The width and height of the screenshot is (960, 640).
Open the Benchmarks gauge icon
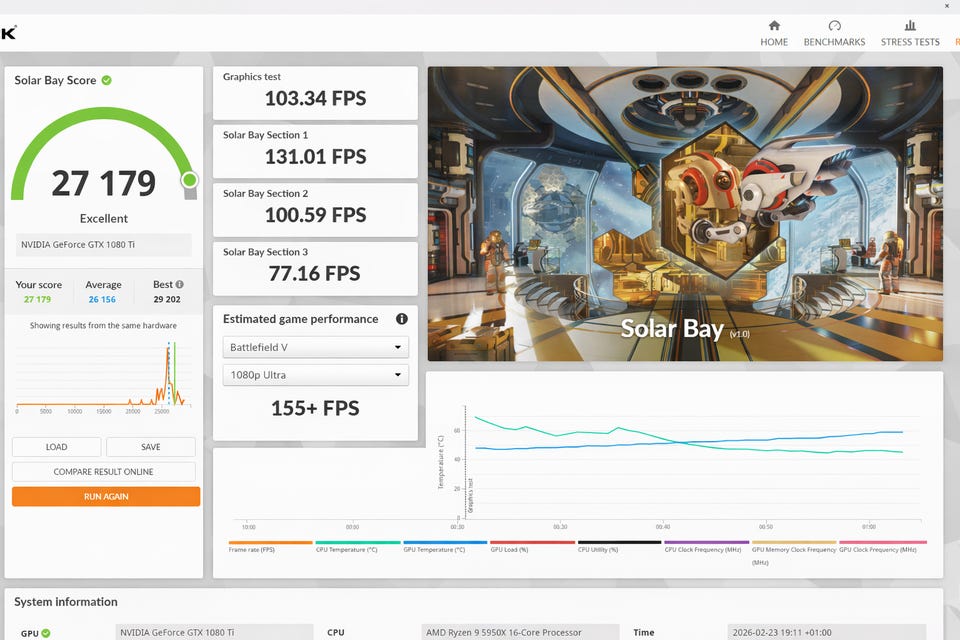click(x=834, y=26)
